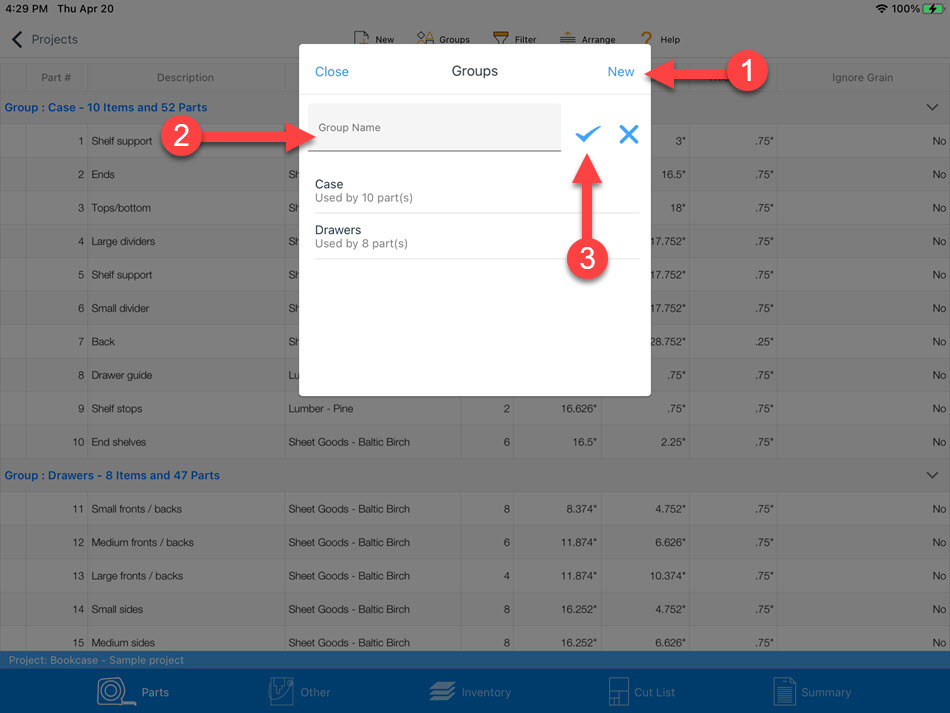
Task: Switch to the Cut List tab
Action: click(x=642, y=691)
